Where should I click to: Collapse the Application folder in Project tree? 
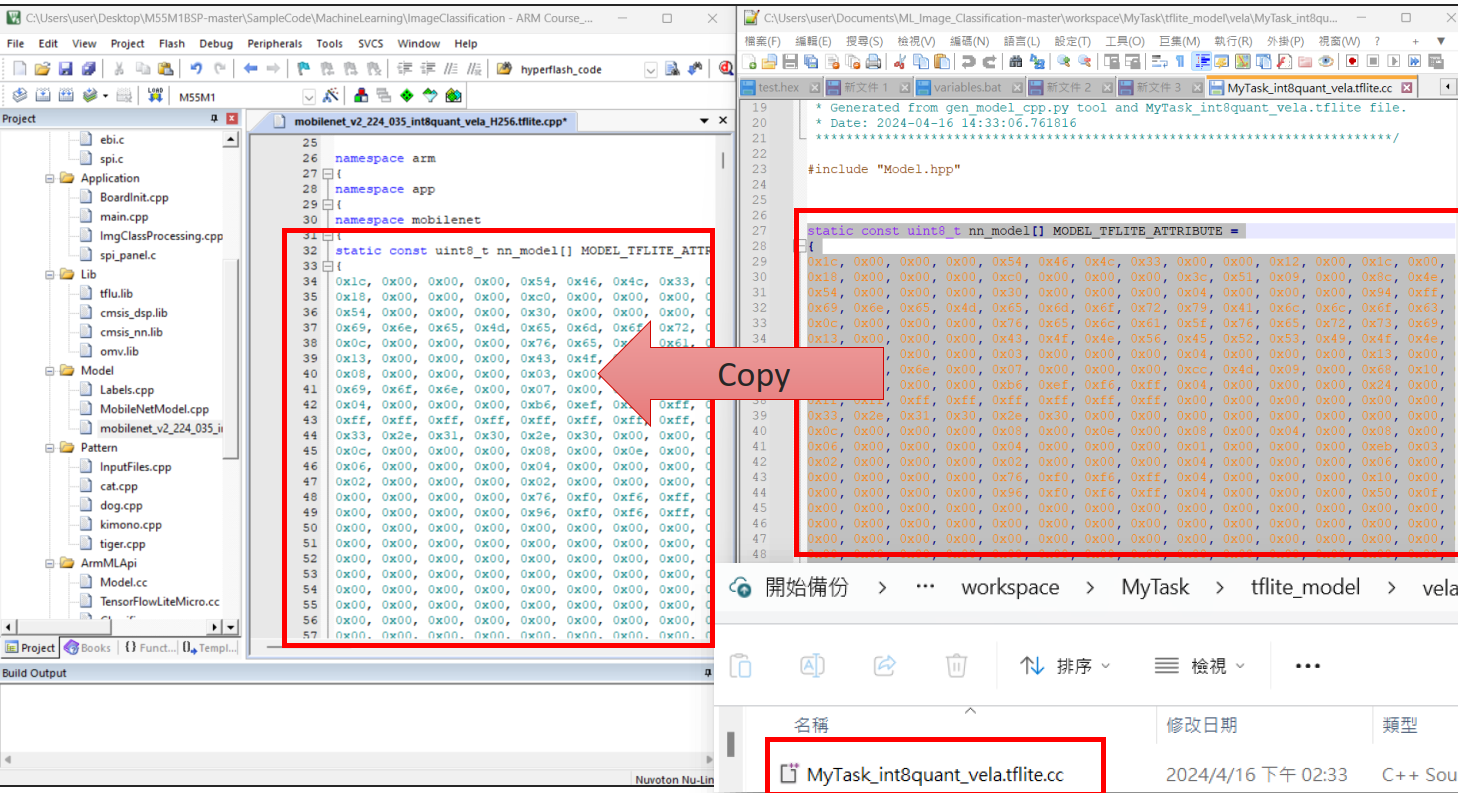(x=49, y=178)
